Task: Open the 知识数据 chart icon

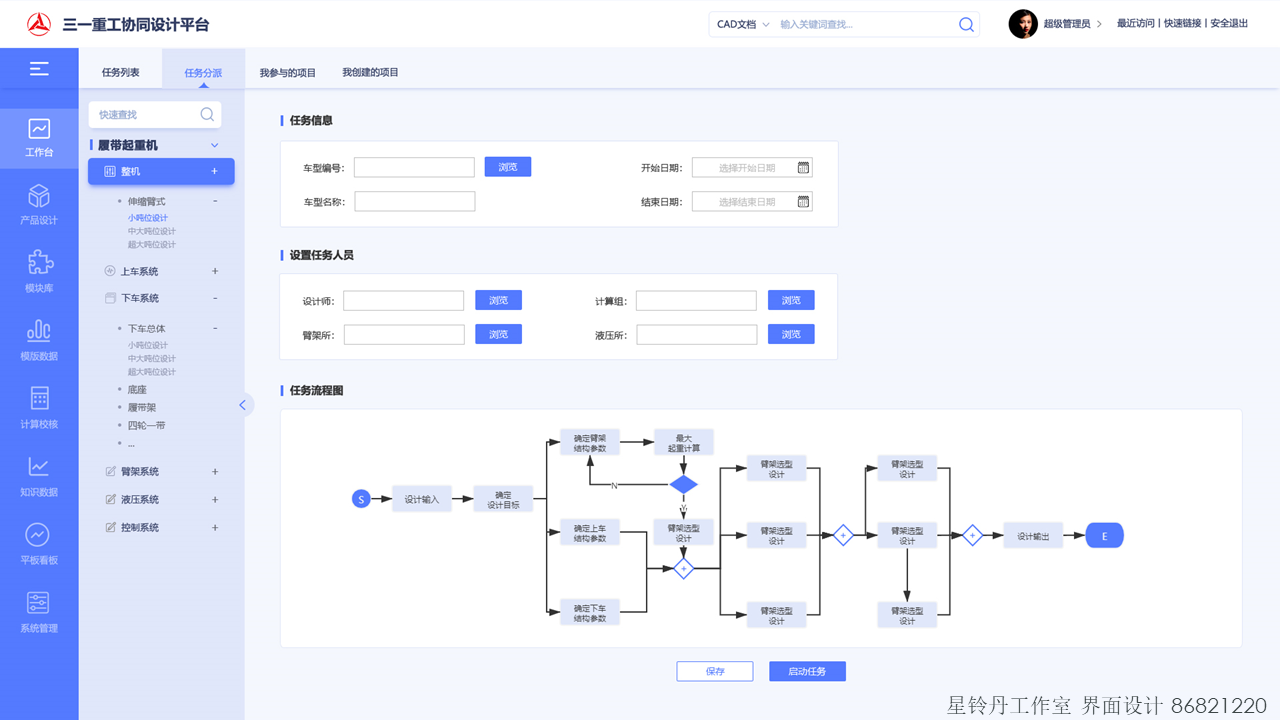Action: point(39,466)
